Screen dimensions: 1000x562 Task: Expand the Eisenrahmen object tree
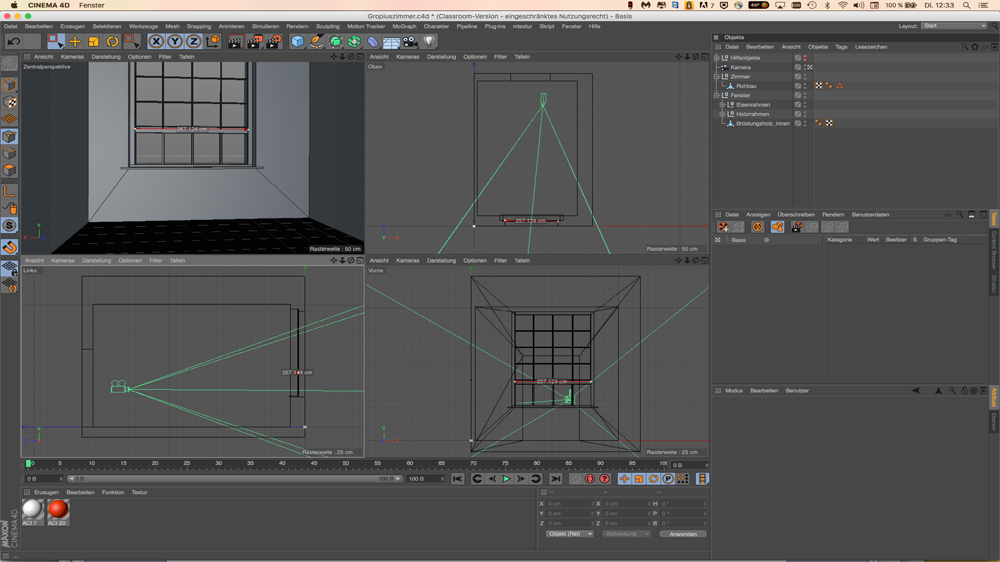(x=722, y=105)
